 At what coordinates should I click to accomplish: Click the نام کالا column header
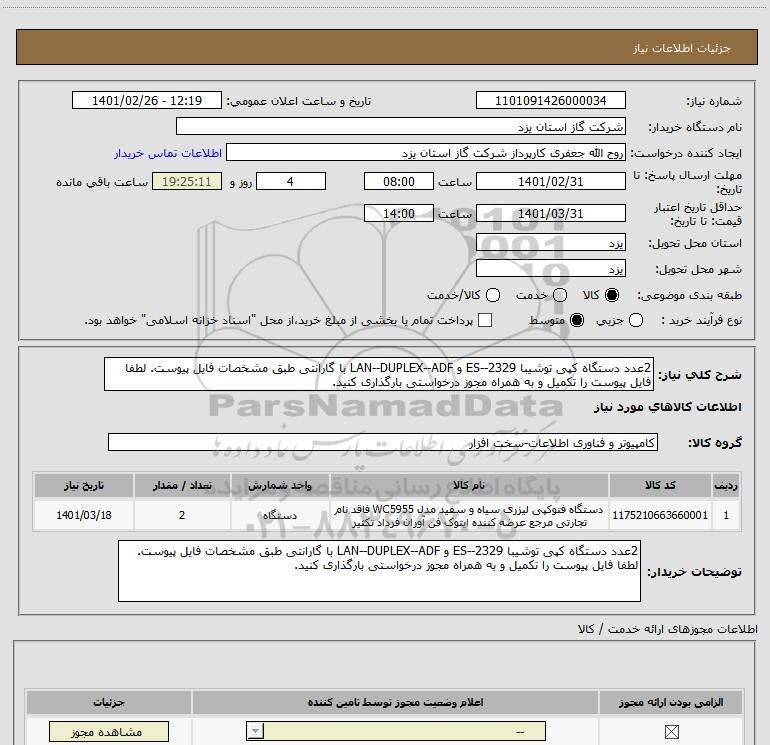469,486
